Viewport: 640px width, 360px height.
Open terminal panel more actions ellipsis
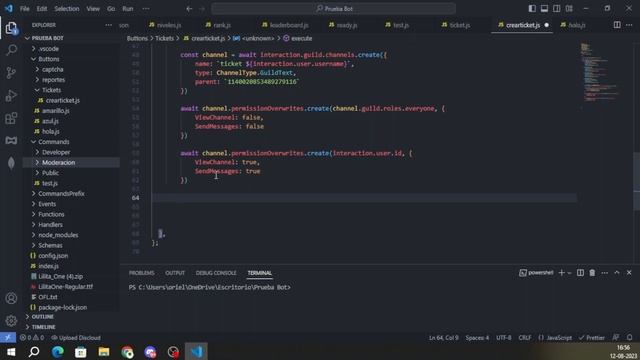pos(604,273)
